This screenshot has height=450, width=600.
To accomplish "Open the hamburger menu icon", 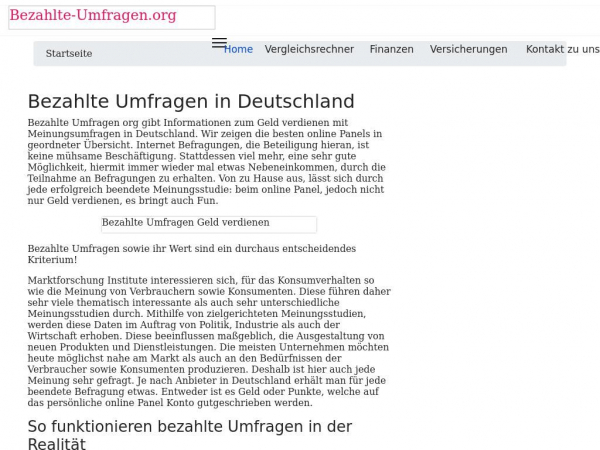I will point(219,43).
